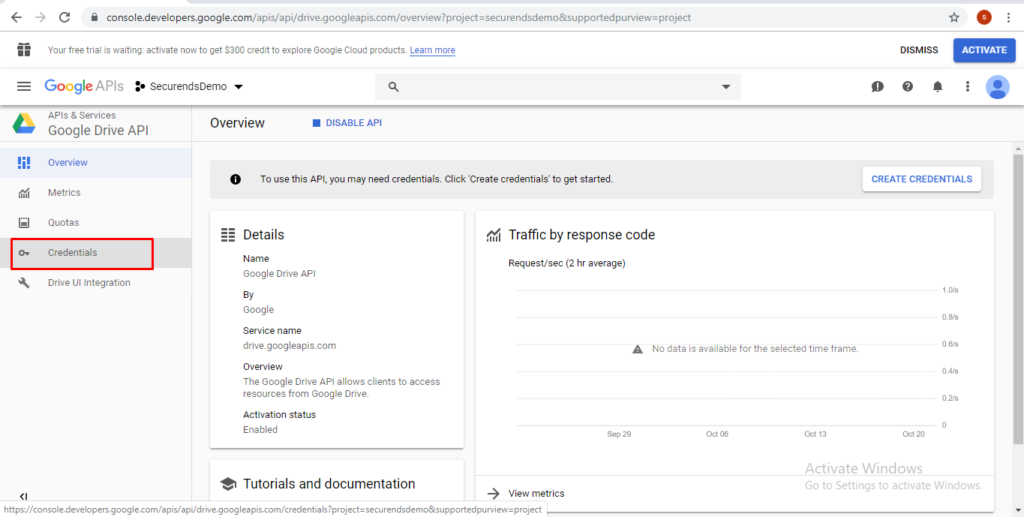Click the warning icon beside No data message

coord(638,349)
